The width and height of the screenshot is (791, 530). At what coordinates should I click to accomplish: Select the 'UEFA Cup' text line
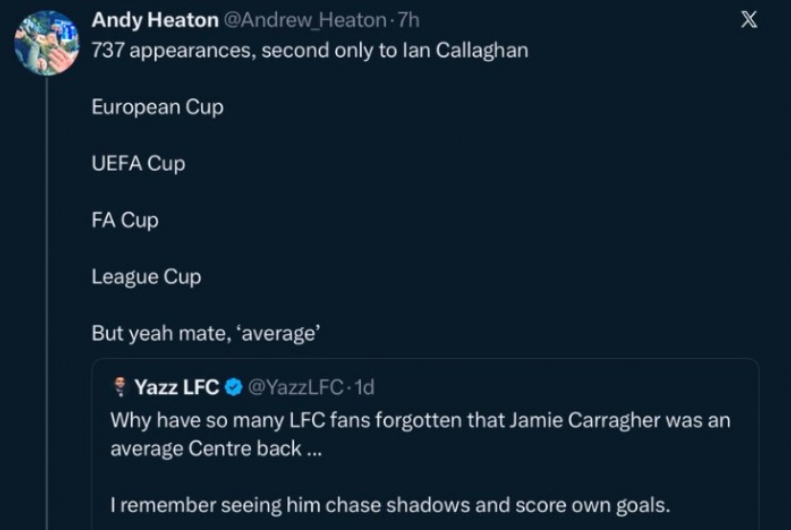(138, 163)
